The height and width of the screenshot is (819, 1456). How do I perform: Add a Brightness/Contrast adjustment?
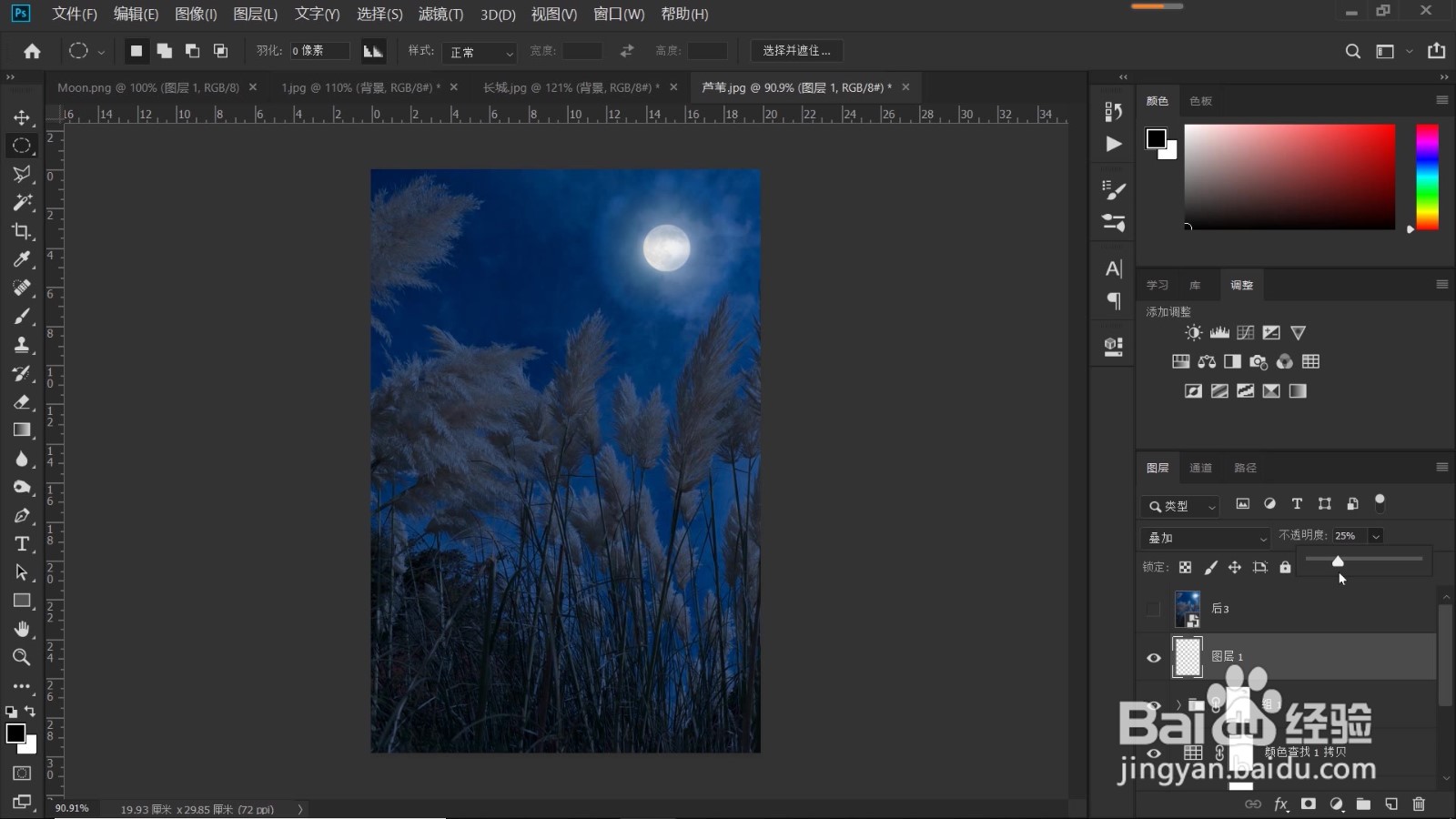coord(1194,333)
